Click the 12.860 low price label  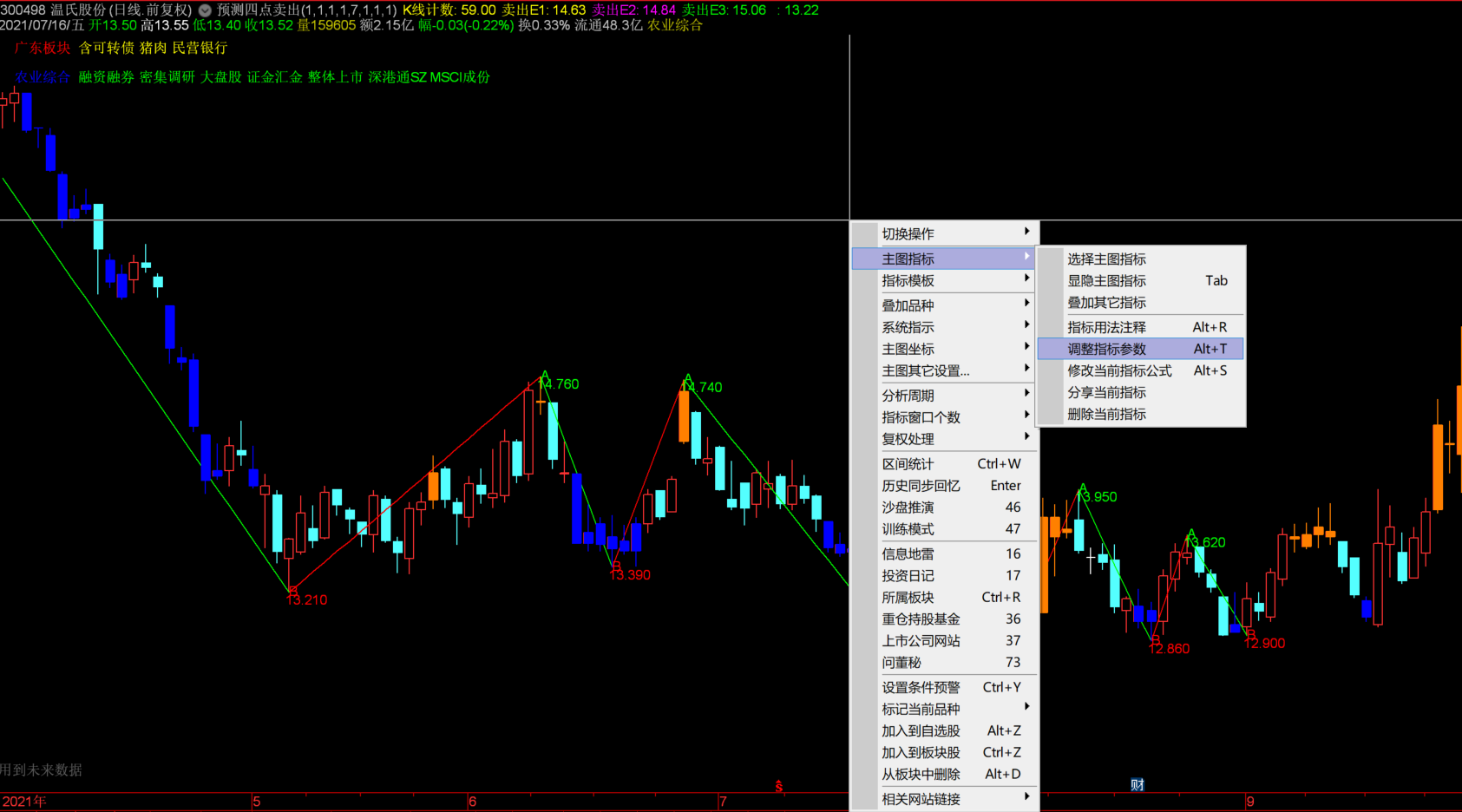click(x=1170, y=649)
